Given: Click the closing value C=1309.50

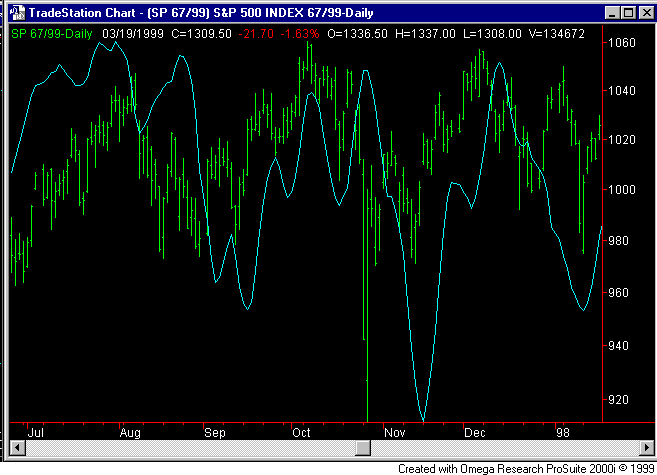Looking at the screenshot, I should [201, 34].
